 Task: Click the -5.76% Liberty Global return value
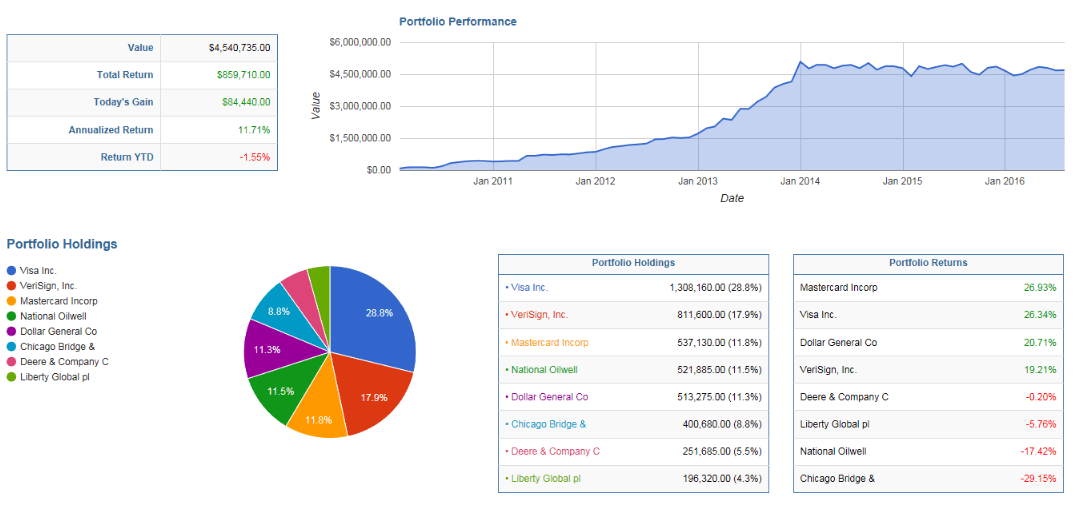pyautogui.click(x=1041, y=425)
